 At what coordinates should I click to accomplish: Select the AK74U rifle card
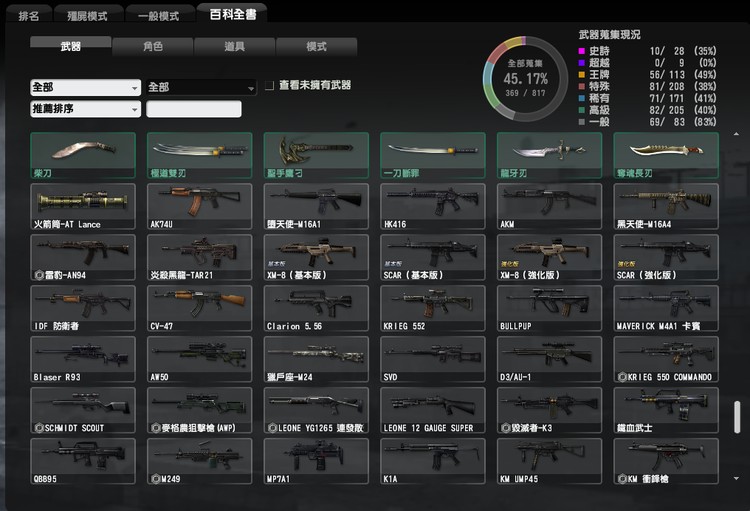(199, 206)
